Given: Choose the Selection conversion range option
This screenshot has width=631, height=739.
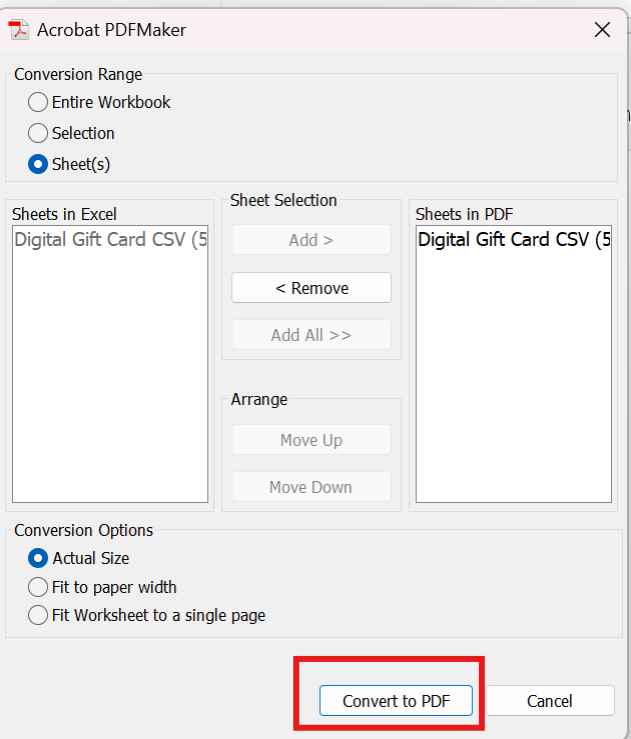Looking at the screenshot, I should click(x=38, y=133).
